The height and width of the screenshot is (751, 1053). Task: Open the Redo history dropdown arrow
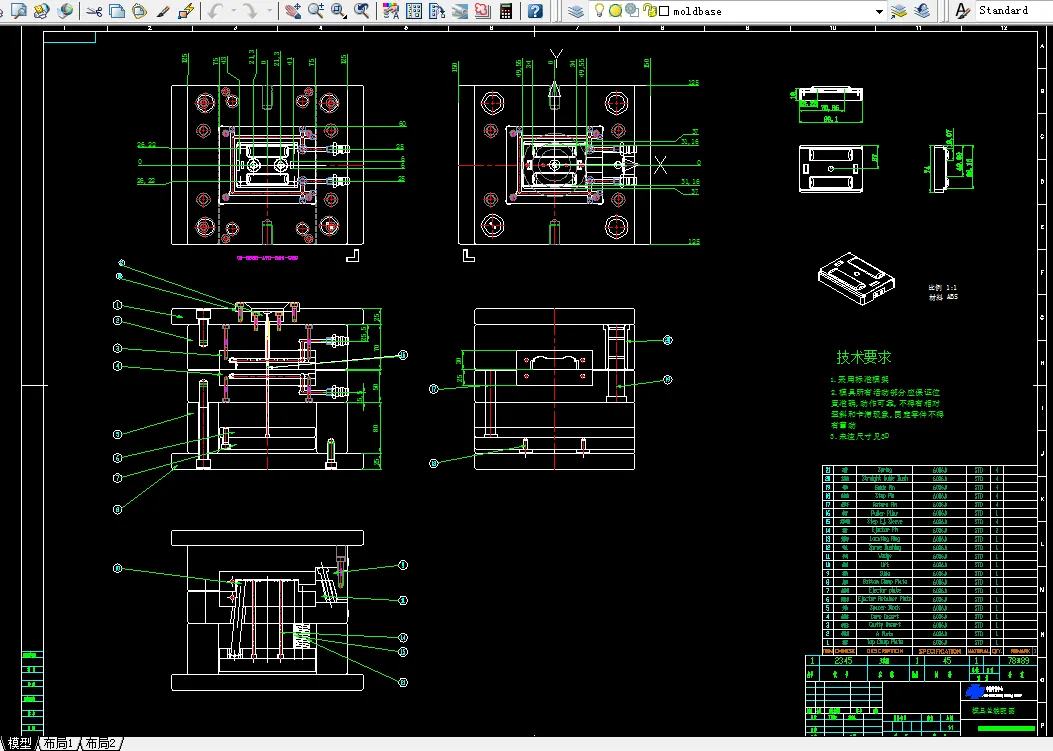coord(269,10)
